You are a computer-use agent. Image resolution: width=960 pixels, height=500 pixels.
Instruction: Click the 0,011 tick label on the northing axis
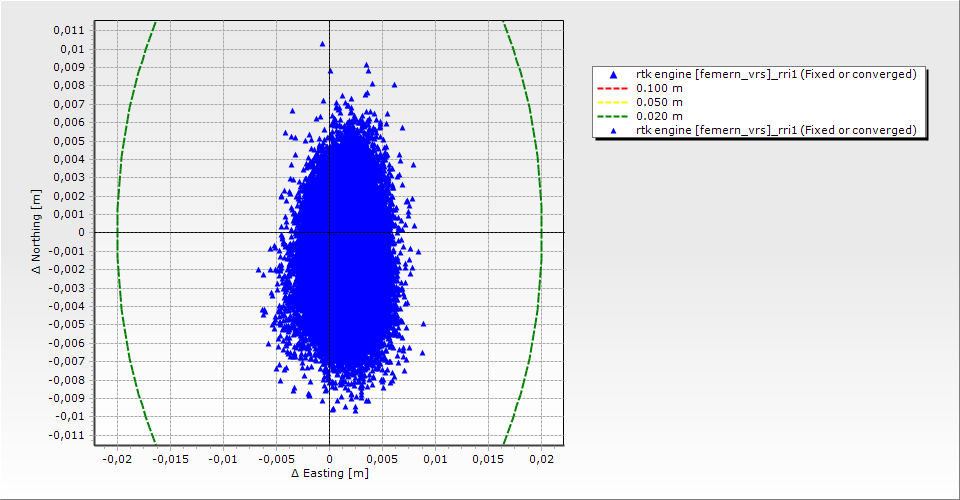coord(69,30)
